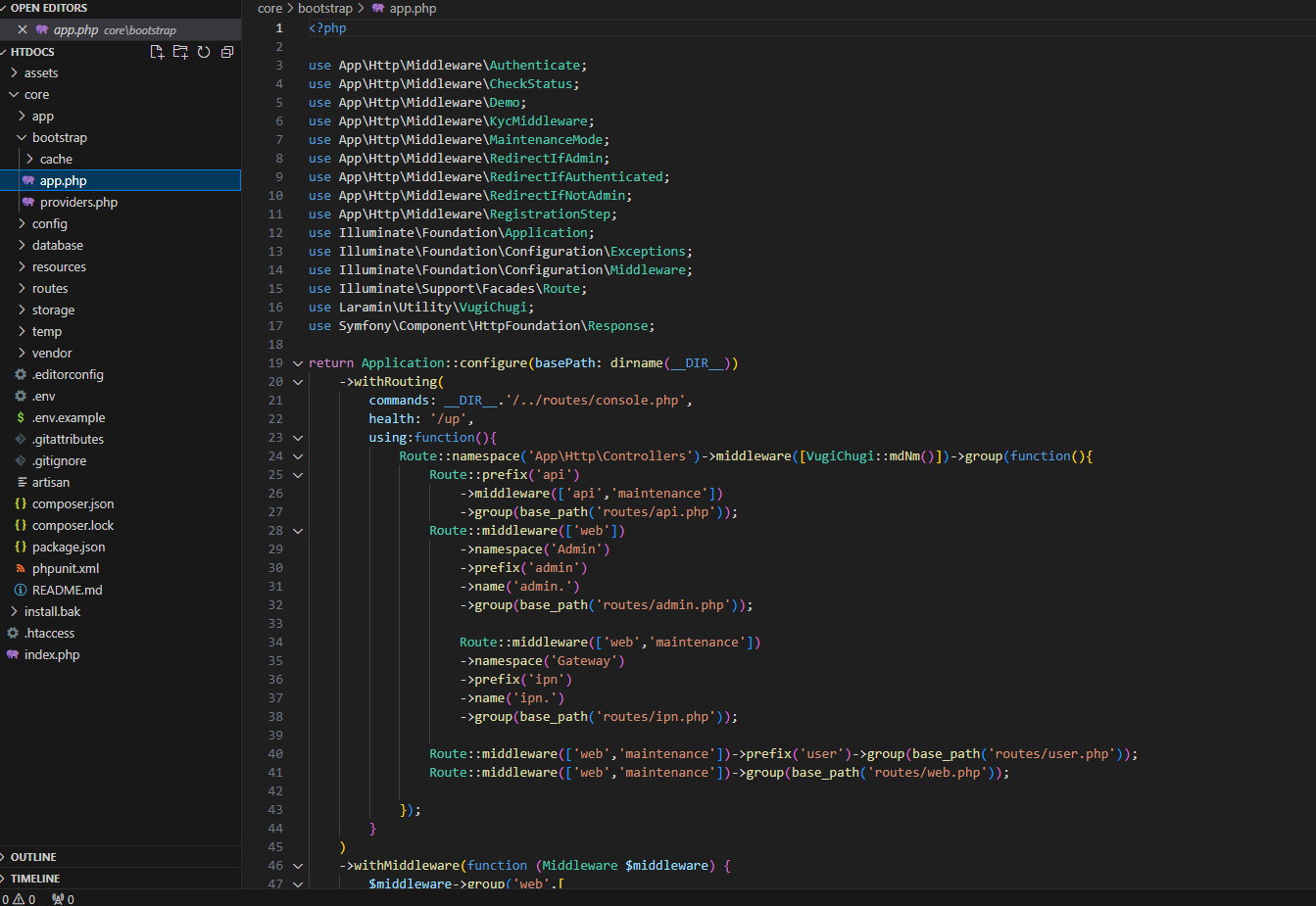Refresh the explorer with the refresh icon
Image resolution: width=1316 pixels, height=906 pixels.
pyautogui.click(x=204, y=52)
